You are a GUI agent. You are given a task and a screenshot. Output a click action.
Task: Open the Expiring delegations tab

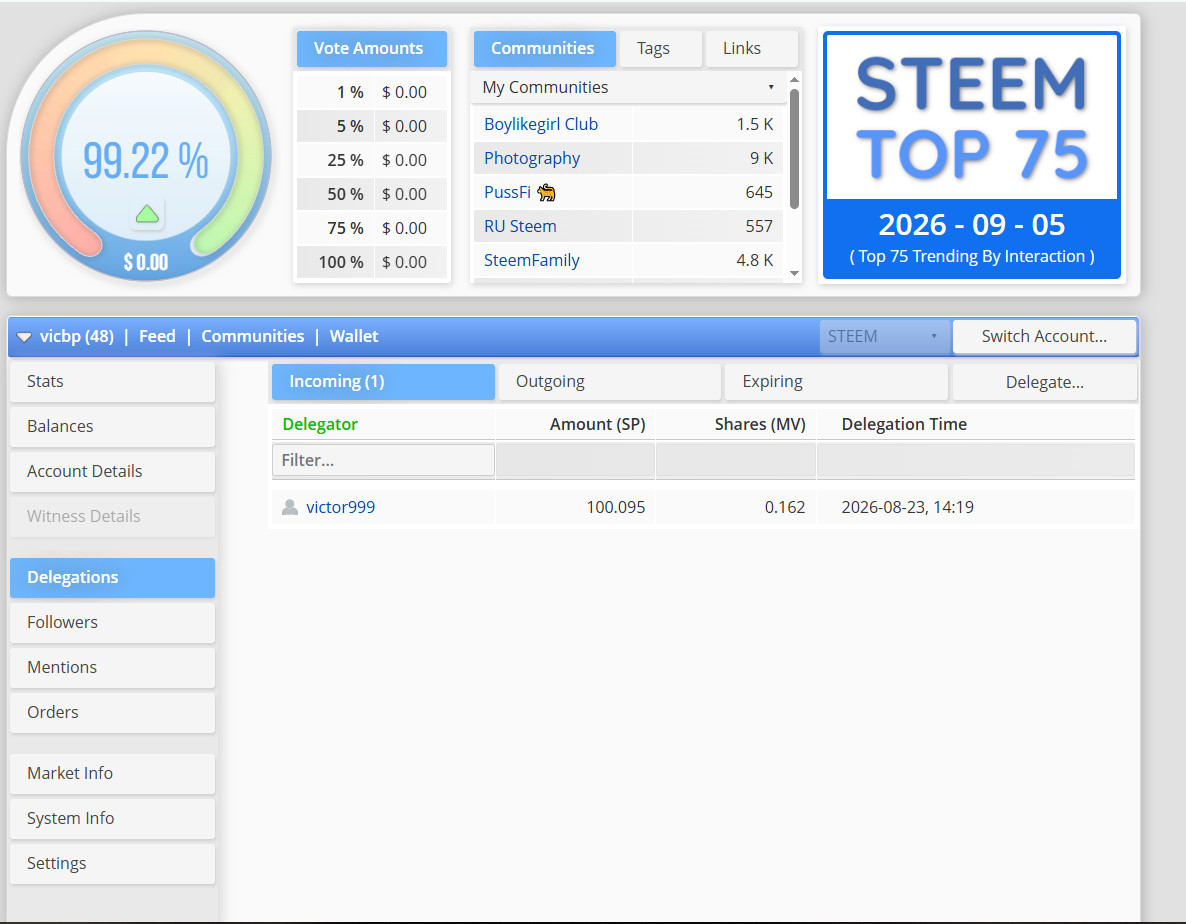836,382
